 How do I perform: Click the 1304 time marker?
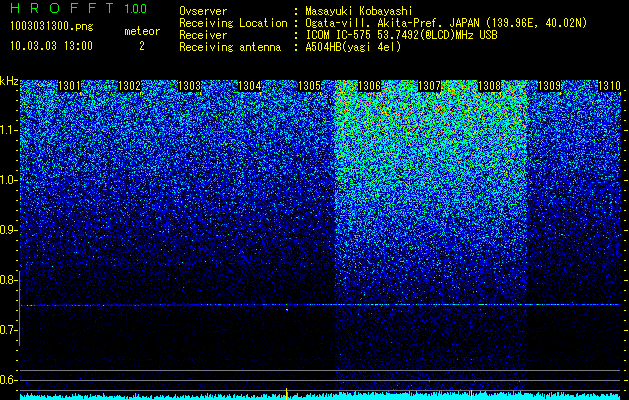point(250,86)
